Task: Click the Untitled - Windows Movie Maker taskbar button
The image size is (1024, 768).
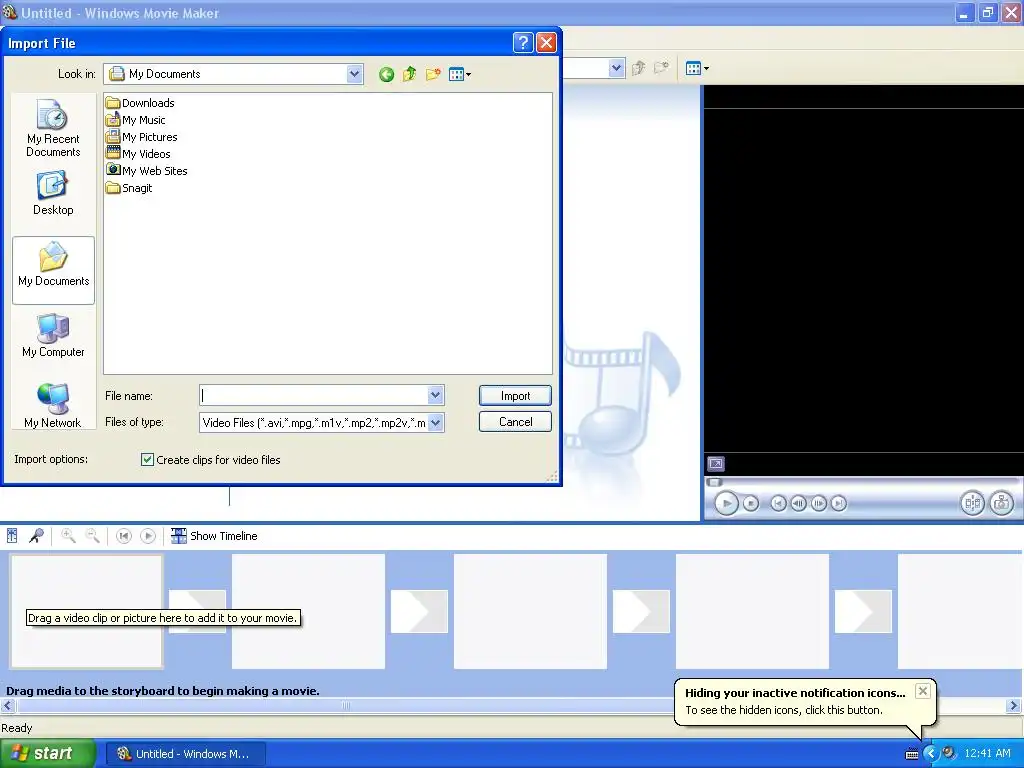Action: tap(185, 754)
